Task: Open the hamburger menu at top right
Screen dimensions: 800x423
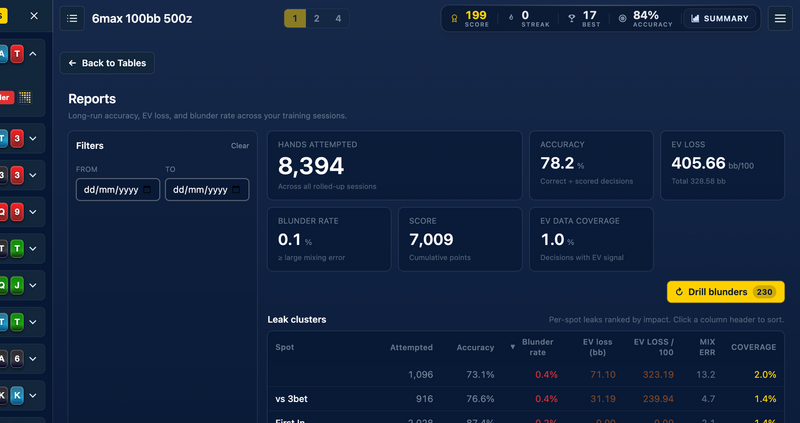Action: (x=780, y=19)
